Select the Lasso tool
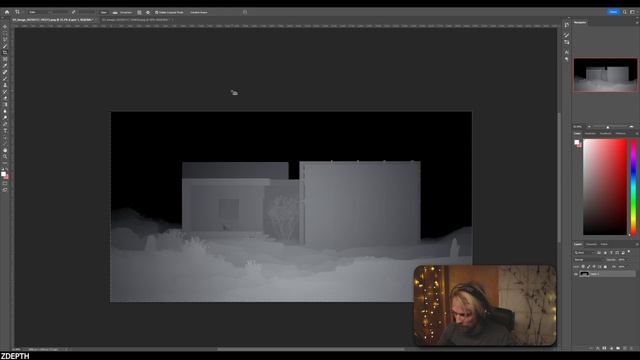 click(5, 40)
